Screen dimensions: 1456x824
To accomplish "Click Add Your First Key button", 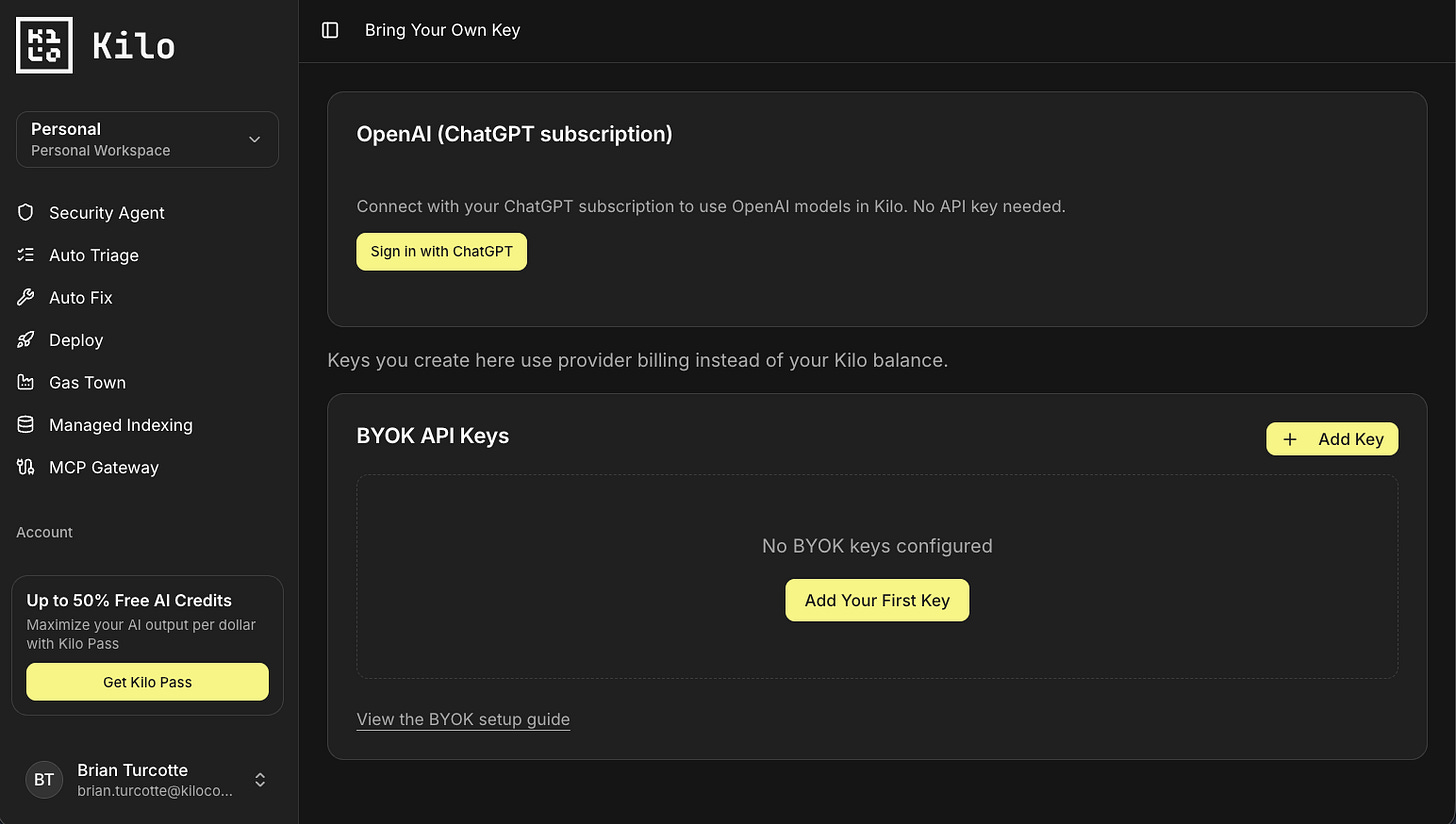I will 877,600.
